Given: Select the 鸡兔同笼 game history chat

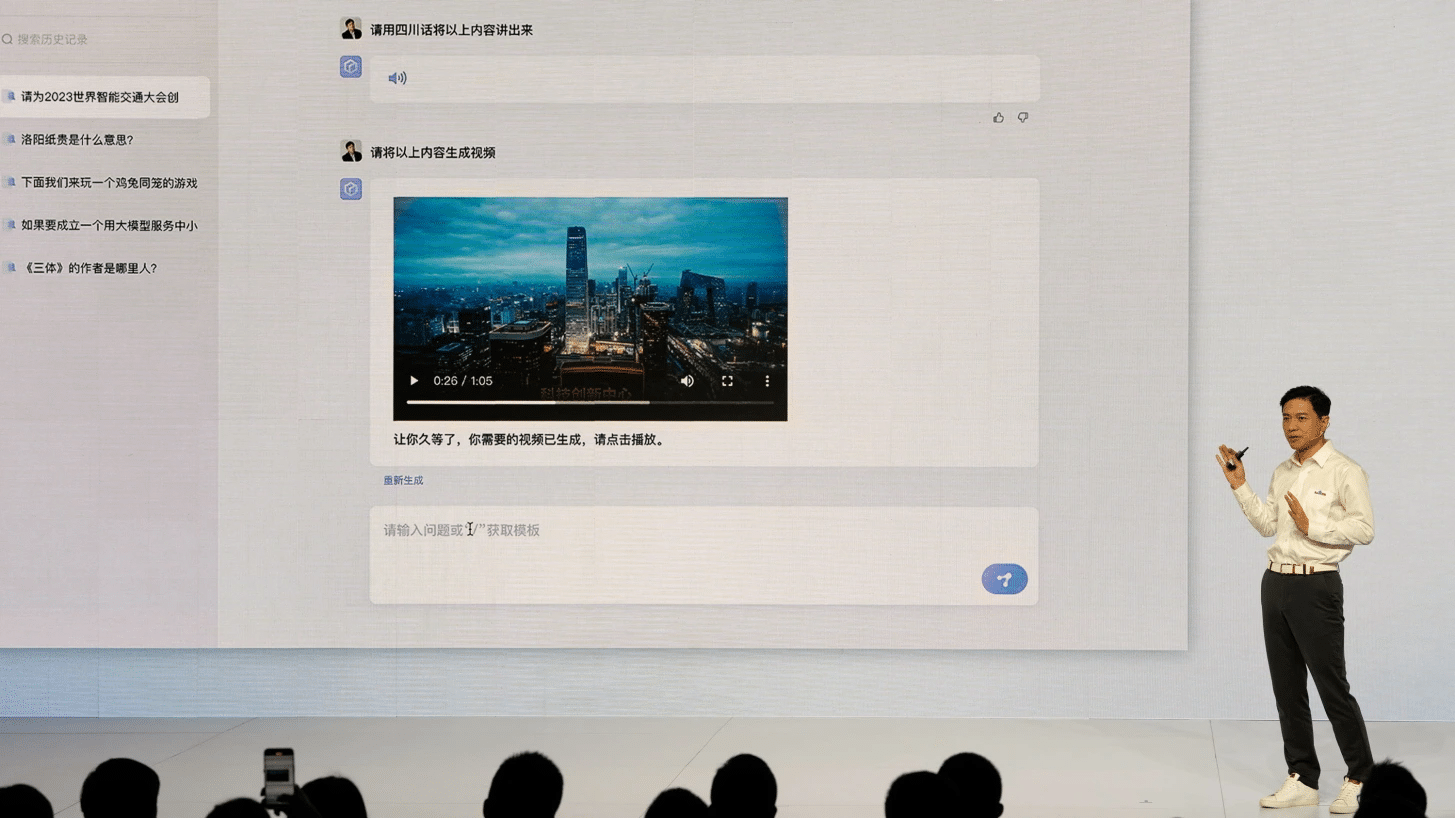Looking at the screenshot, I should (109, 183).
